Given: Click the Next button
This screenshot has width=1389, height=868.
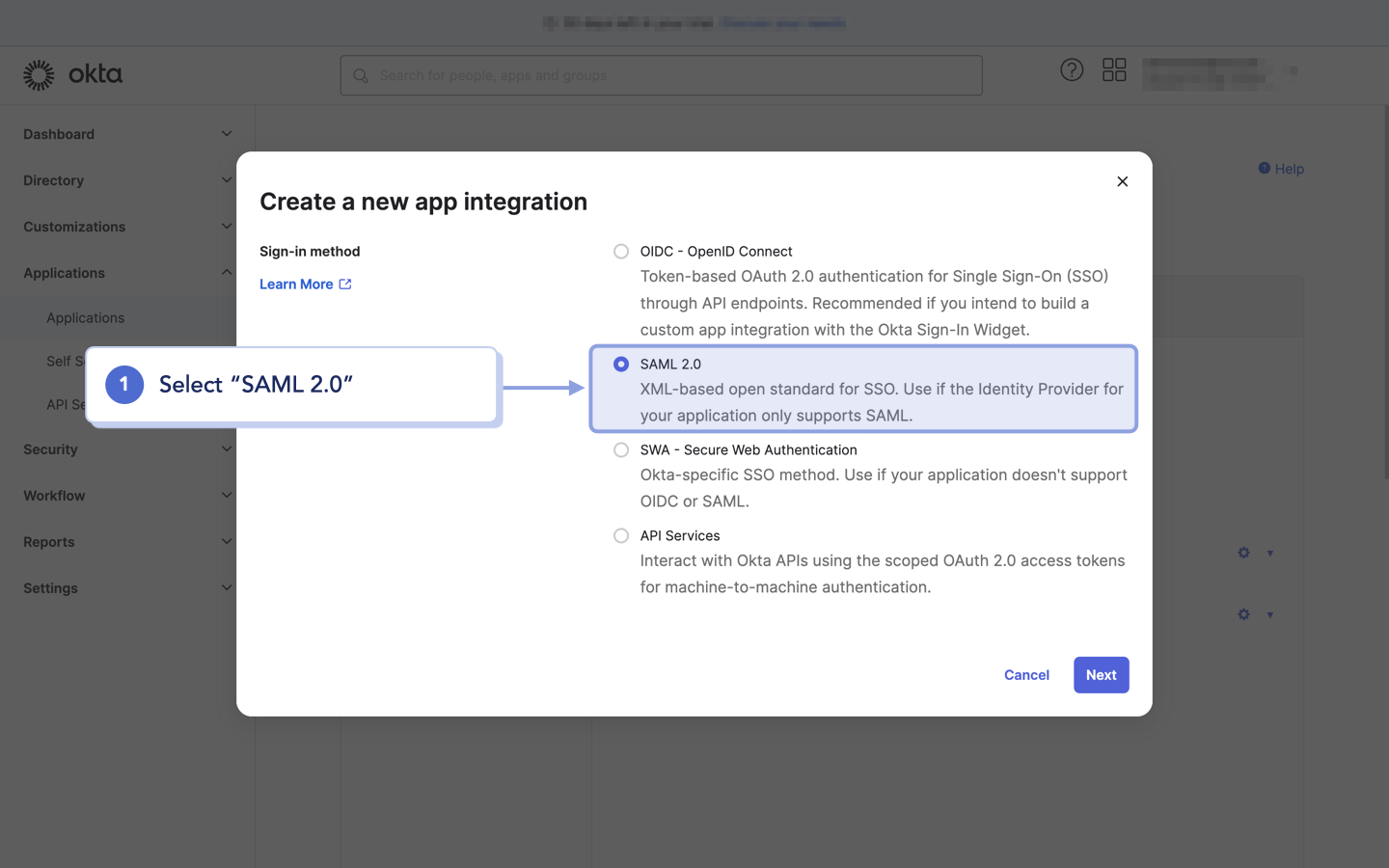Looking at the screenshot, I should click(x=1101, y=675).
